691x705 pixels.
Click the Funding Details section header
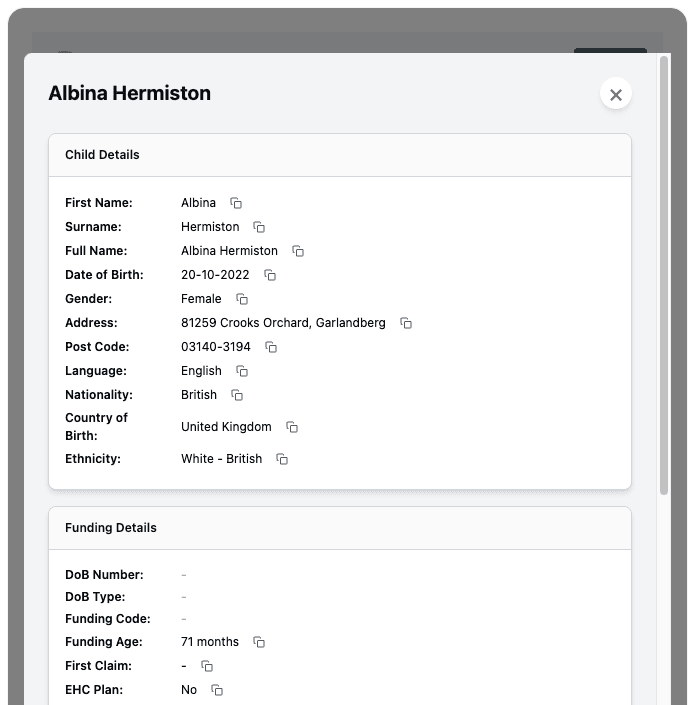point(111,528)
